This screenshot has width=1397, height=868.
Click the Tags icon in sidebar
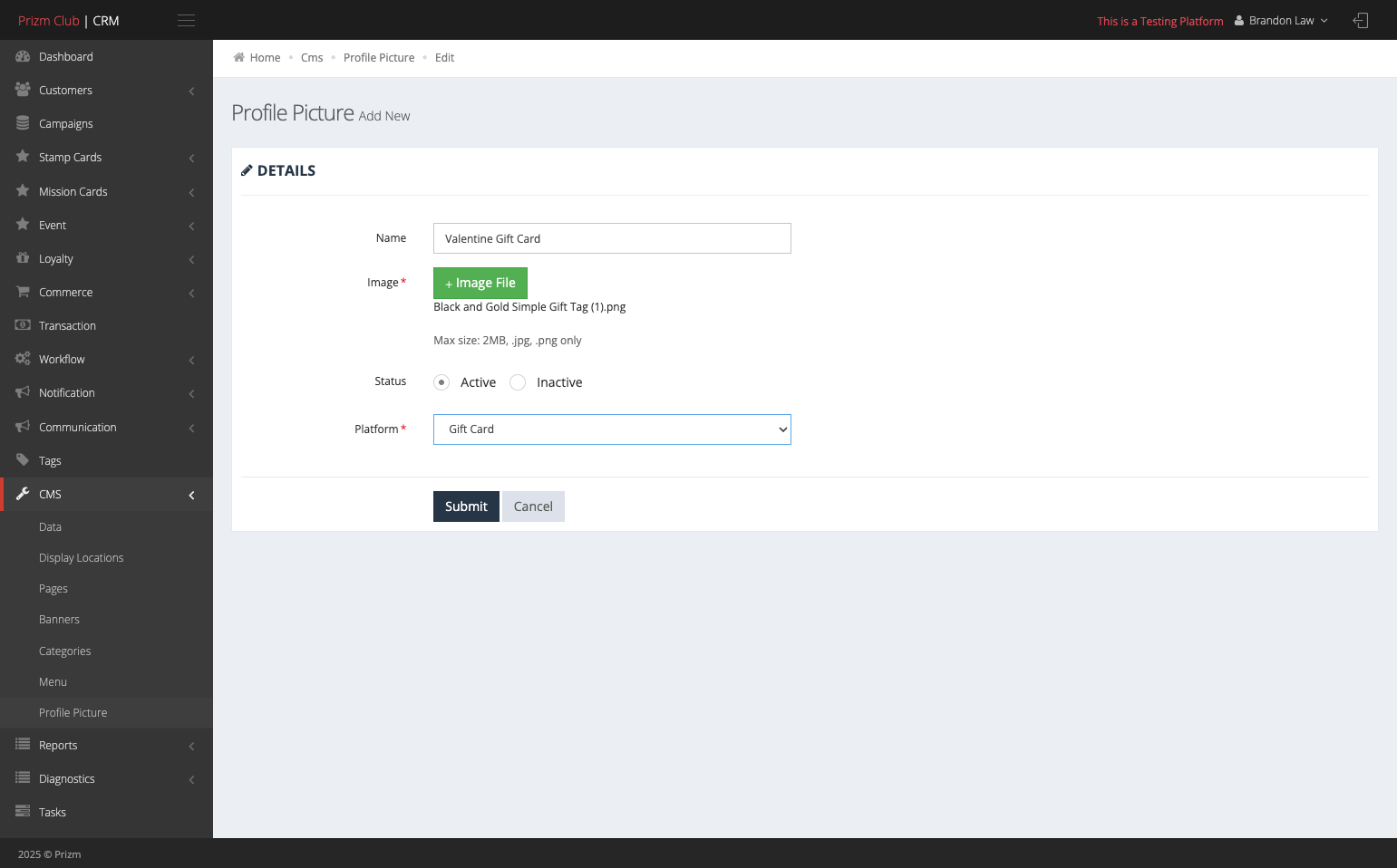(23, 460)
